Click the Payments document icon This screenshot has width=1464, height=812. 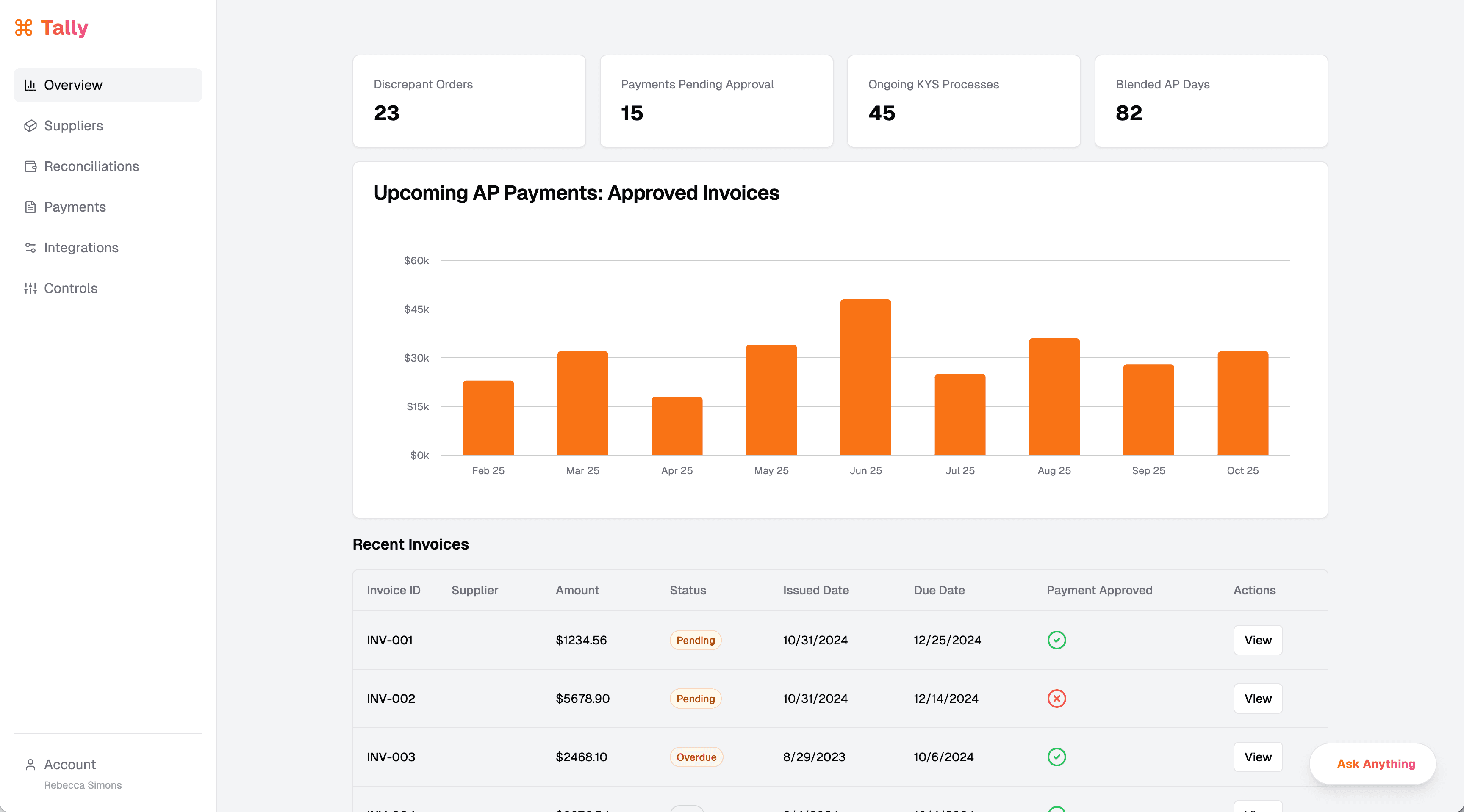point(30,207)
